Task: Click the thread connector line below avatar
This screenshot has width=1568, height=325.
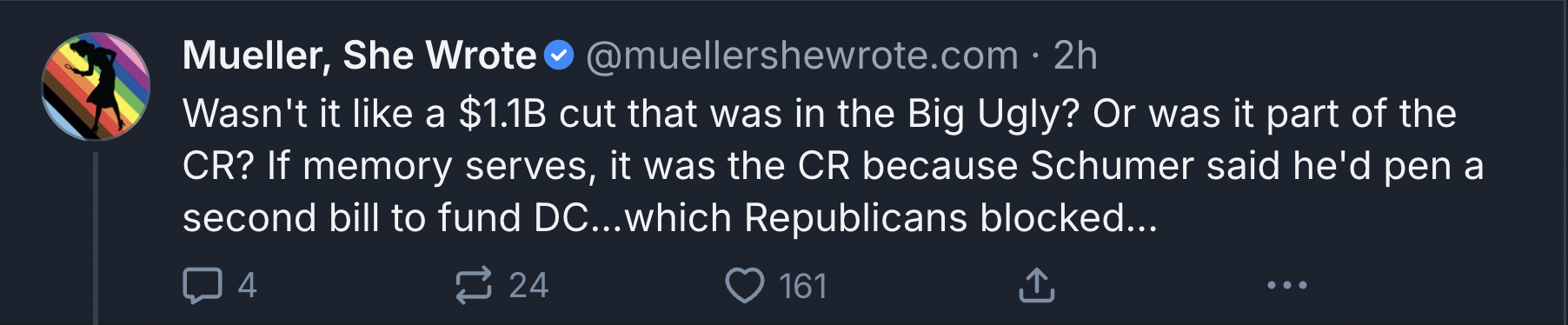Action: (x=96, y=238)
